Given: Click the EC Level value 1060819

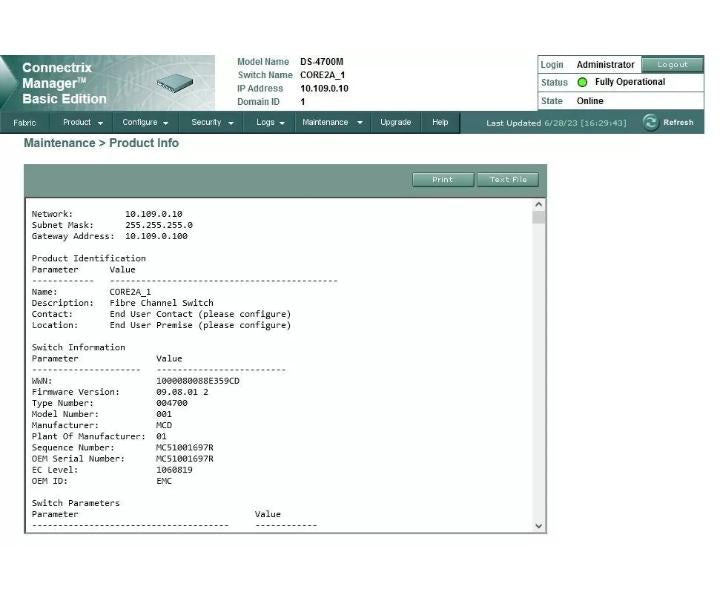Looking at the screenshot, I should (174, 470).
